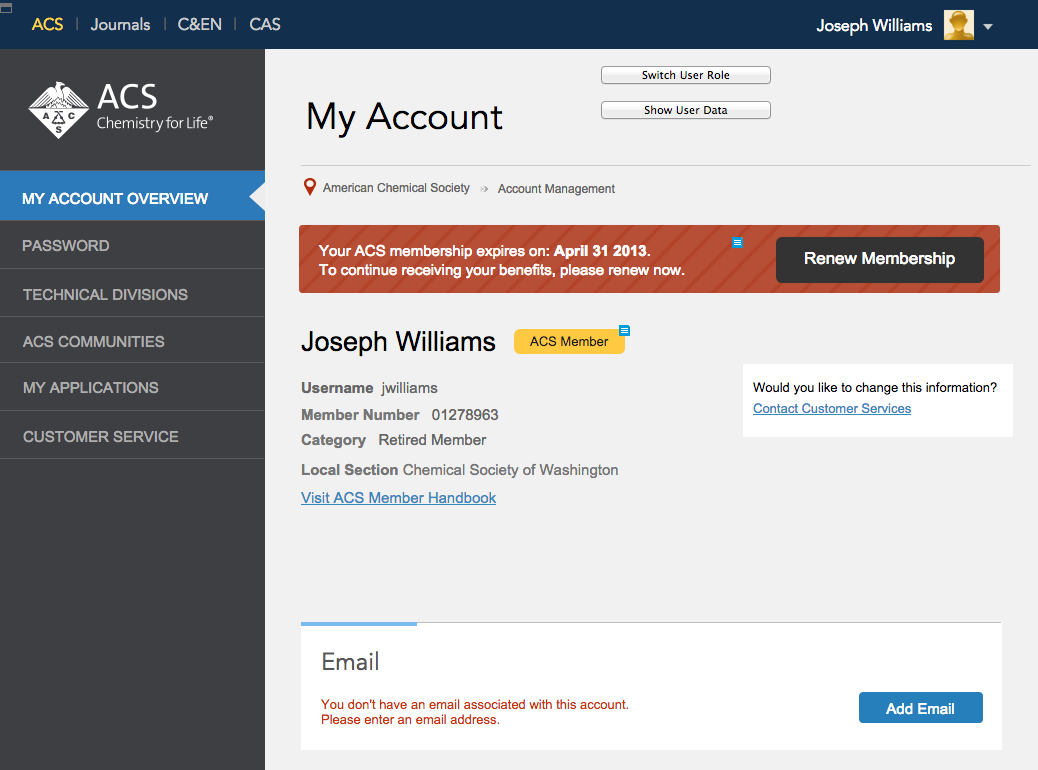Click Joseph Williams profile name heading

coord(399,342)
